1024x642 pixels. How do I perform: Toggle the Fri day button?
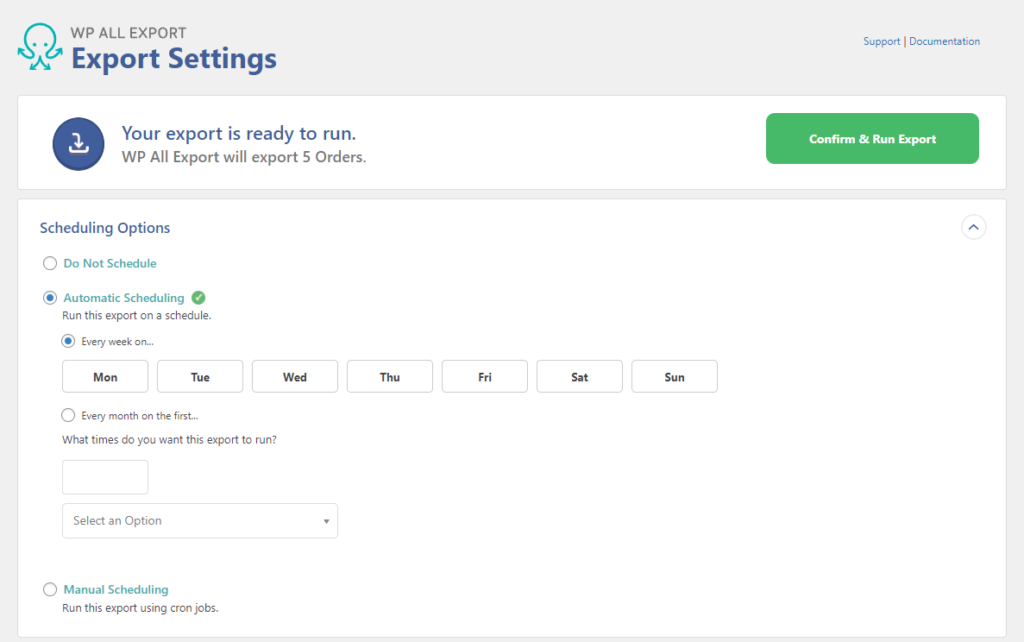[485, 376]
